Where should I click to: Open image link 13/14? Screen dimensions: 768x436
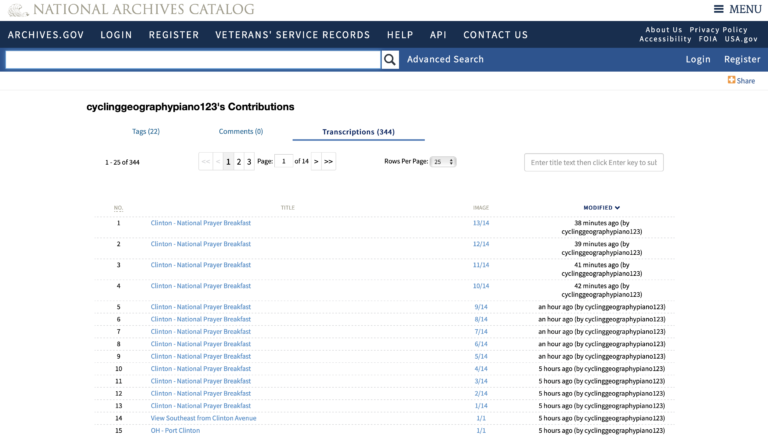[481, 223]
